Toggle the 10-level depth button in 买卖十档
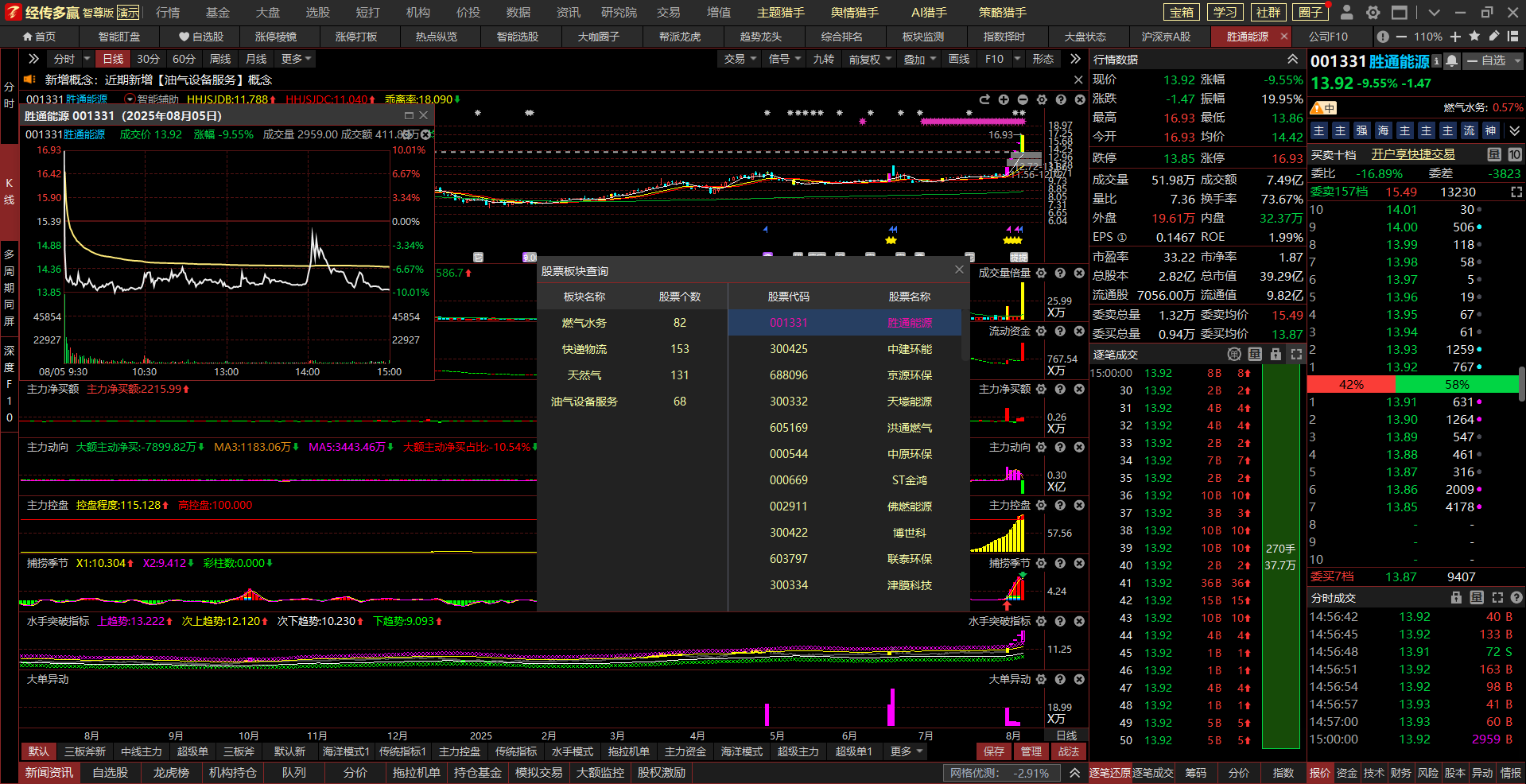Image resolution: width=1526 pixels, height=784 pixels. click(x=1514, y=154)
